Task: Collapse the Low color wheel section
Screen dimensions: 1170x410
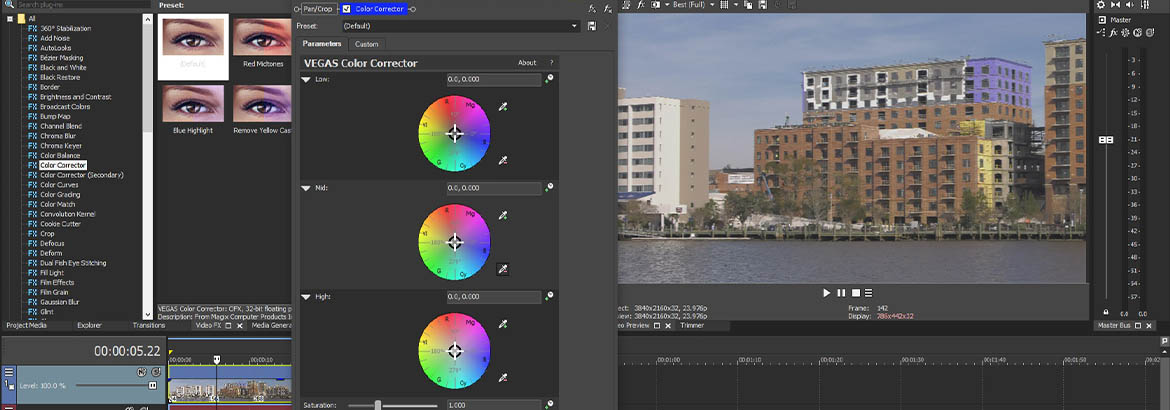Action: (306, 79)
